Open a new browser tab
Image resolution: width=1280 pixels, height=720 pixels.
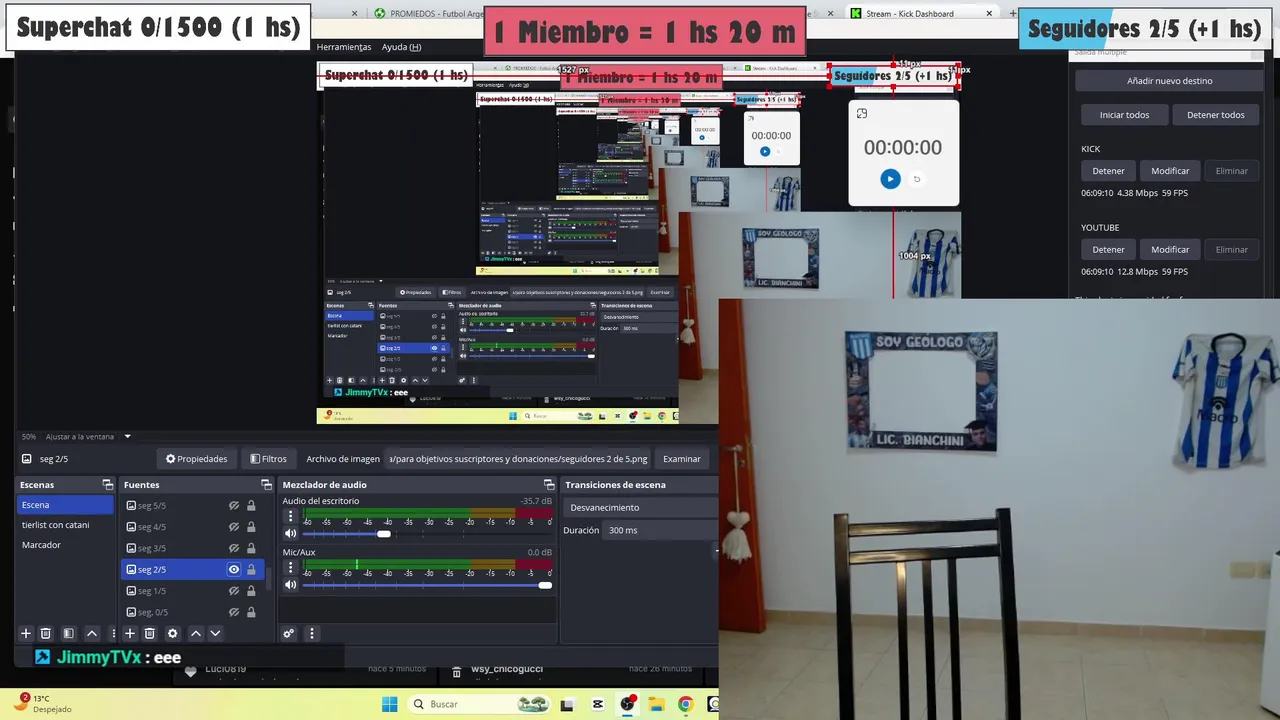click(1013, 14)
